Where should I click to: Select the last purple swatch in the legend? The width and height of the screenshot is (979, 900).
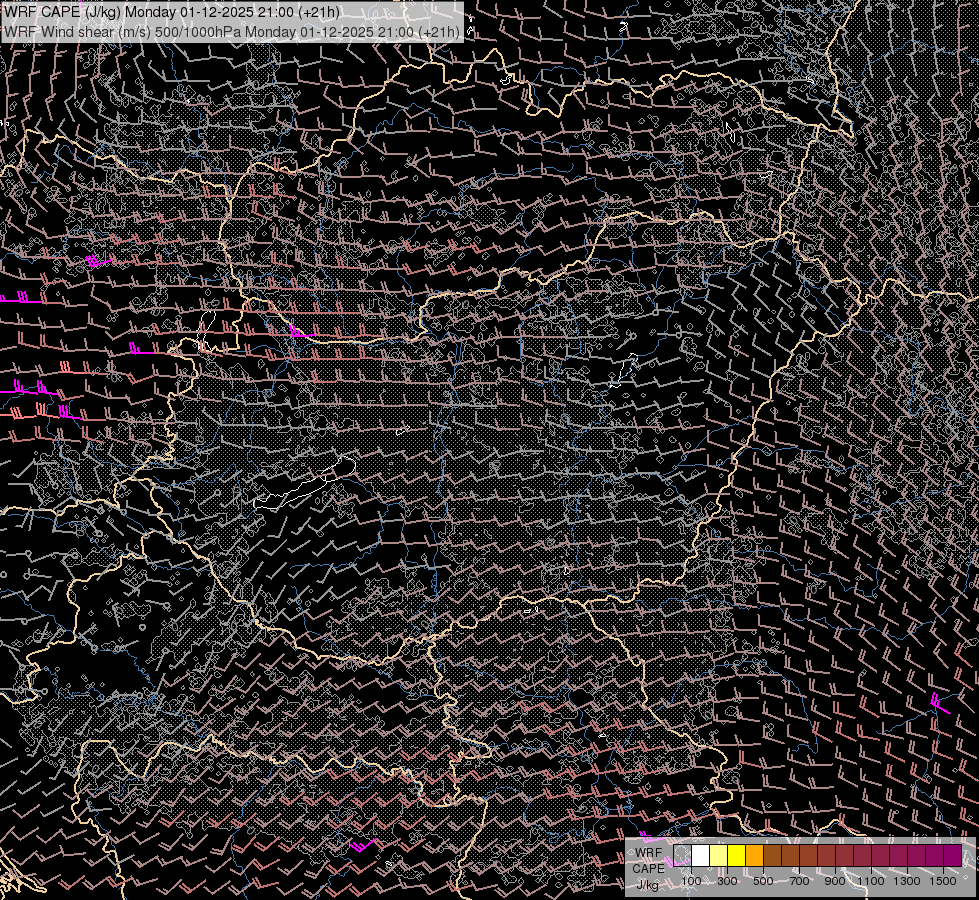tap(952, 855)
